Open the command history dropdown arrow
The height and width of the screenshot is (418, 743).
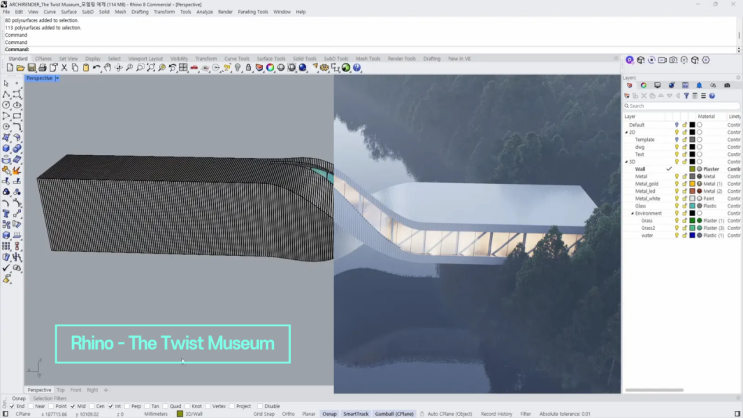(x=738, y=49)
